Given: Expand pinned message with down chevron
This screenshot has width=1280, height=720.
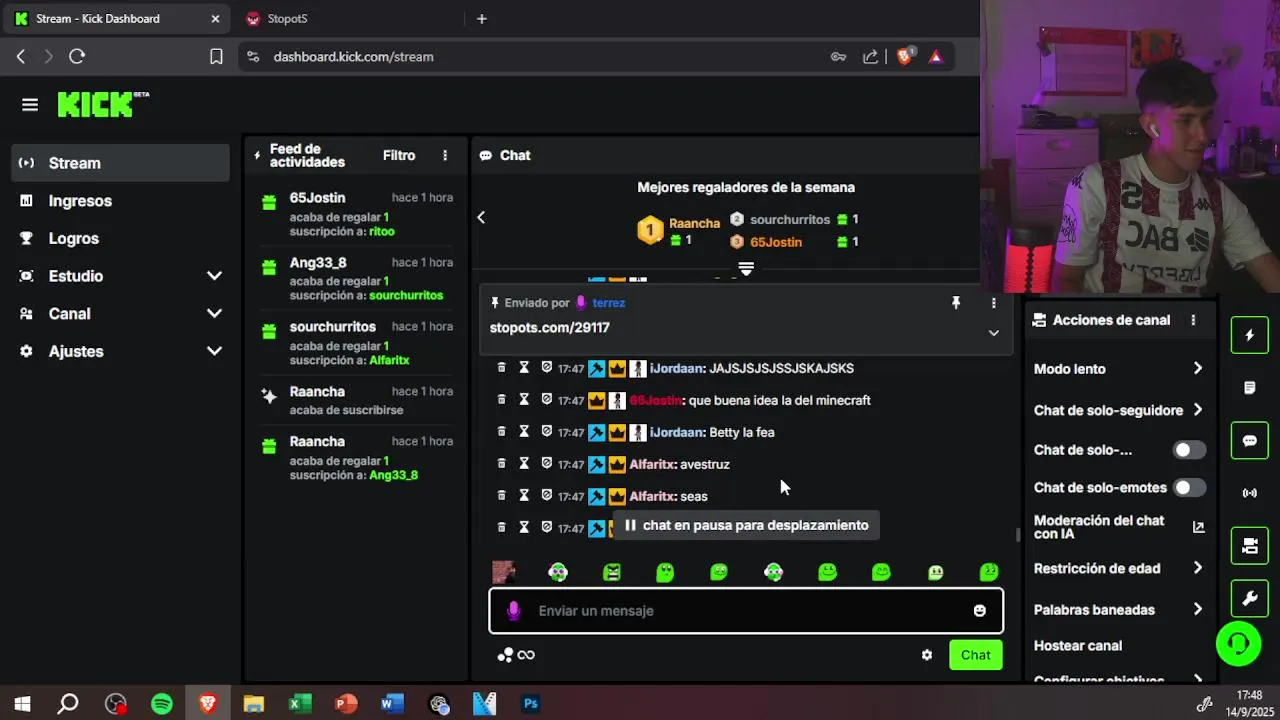Looking at the screenshot, I should pos(993,333).
